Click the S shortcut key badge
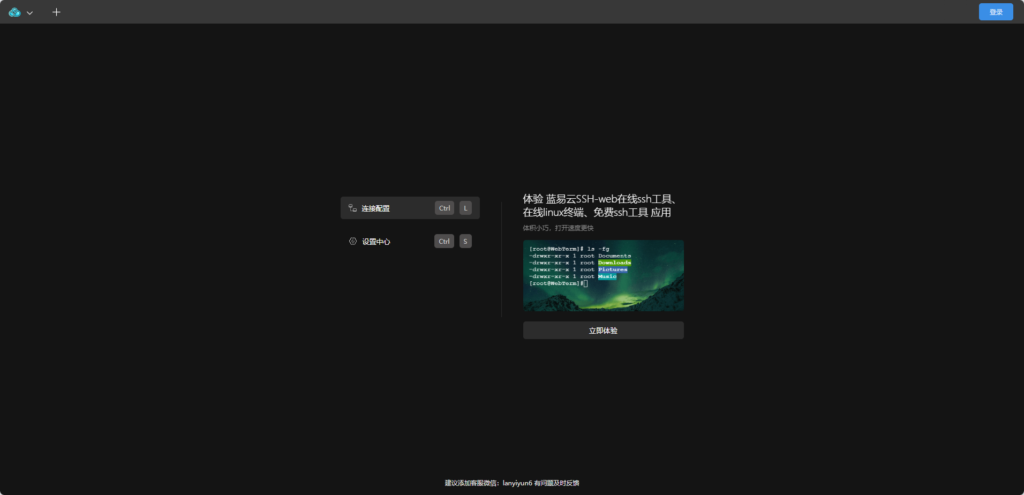This screenshot has height=495, width=1024. click(466, 241)
